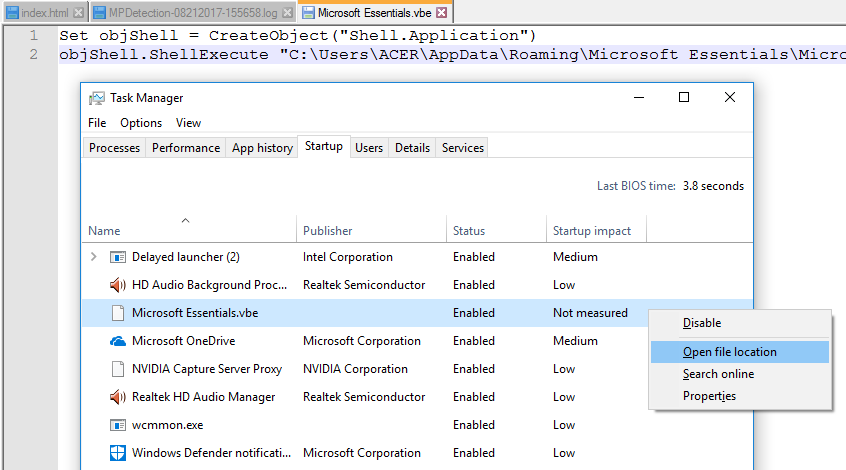Click the Task Manager title bar icon
The width and height of the screenshot is (846, 470).
97,98
